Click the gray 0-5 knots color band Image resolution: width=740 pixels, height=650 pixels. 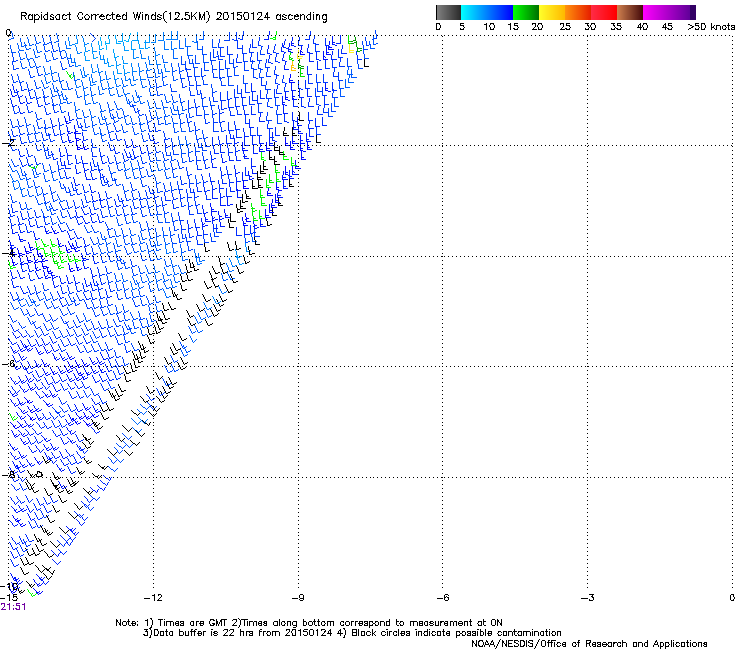point(448,12)
